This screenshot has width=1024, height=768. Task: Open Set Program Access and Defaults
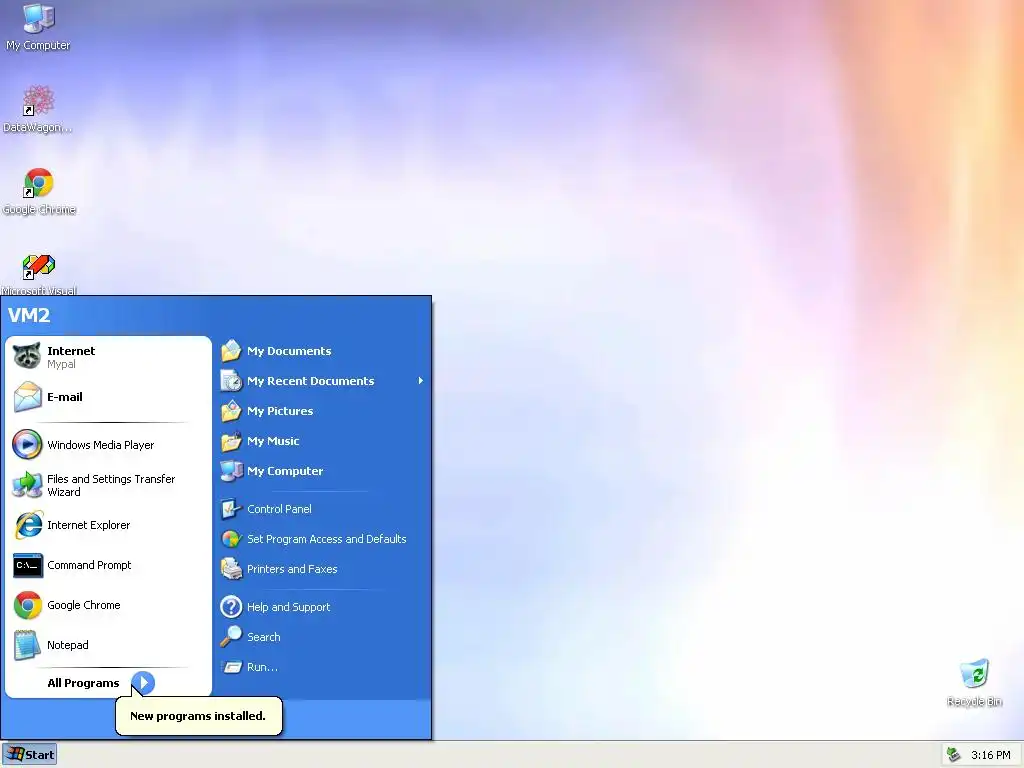(323, 539)
